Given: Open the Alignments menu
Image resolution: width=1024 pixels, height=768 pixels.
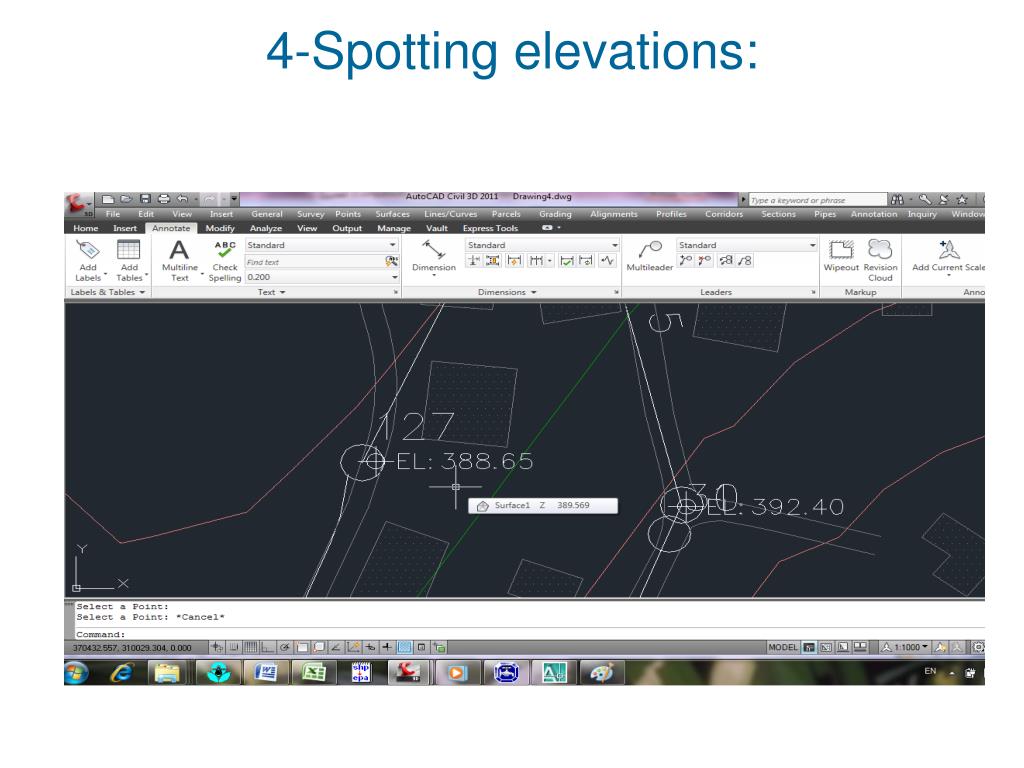Looking at the screenshot, I should (x=614, y=214).
